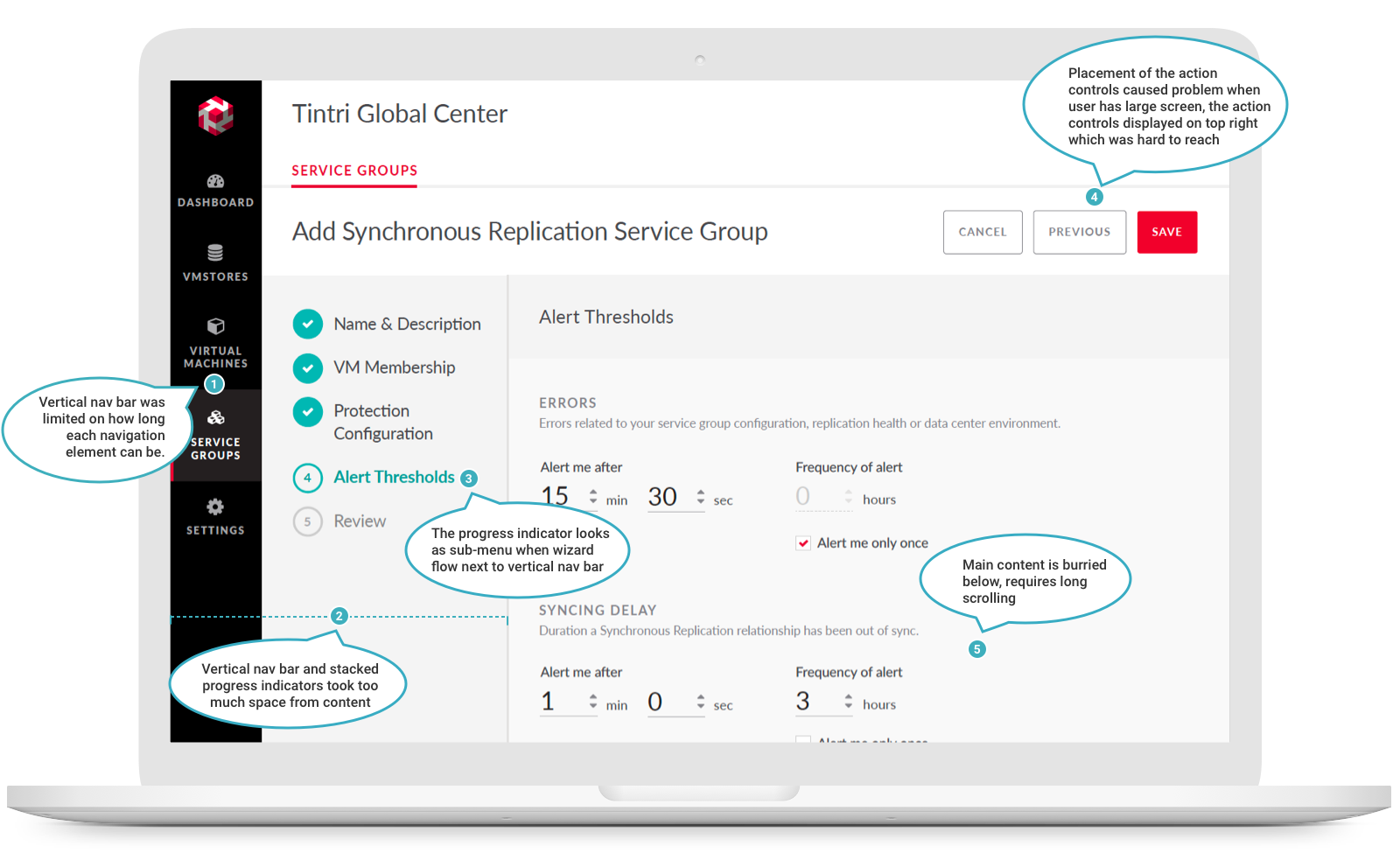Click the 'ERRORS' section heading
The height and width of the screenshot is (860, 1400).
568,403
